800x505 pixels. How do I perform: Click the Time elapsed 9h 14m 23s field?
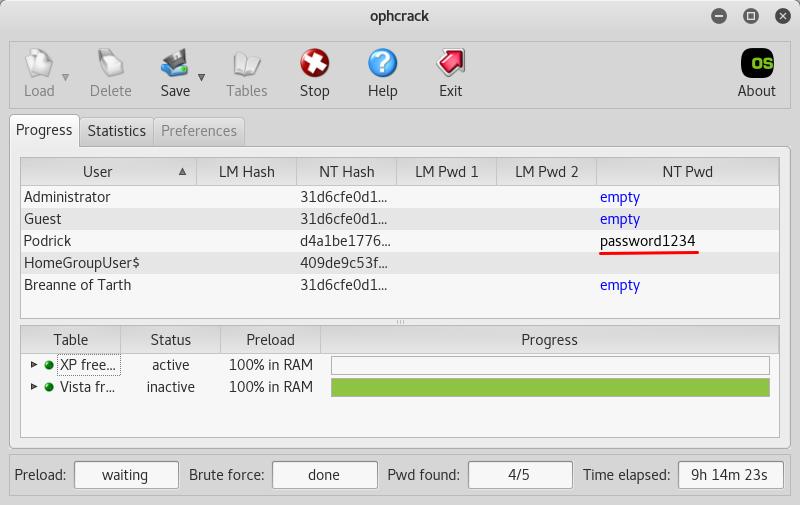[730, 475]
